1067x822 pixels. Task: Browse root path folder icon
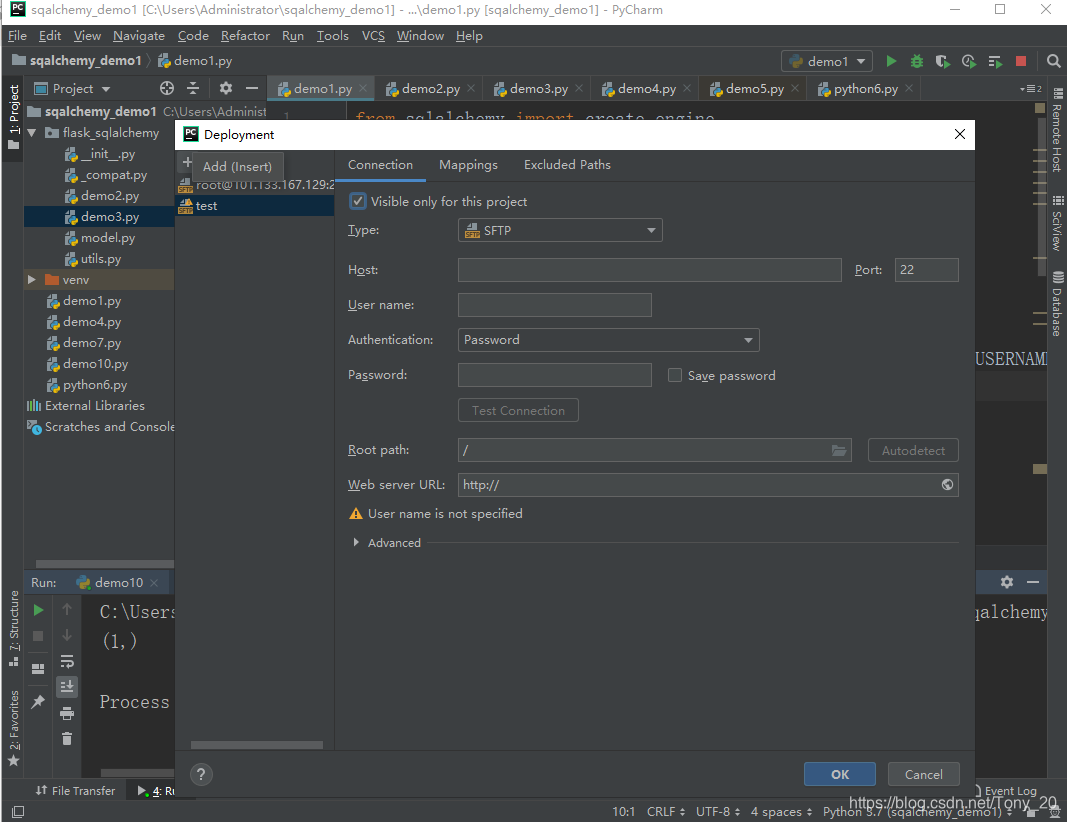(x=839, y=450)
